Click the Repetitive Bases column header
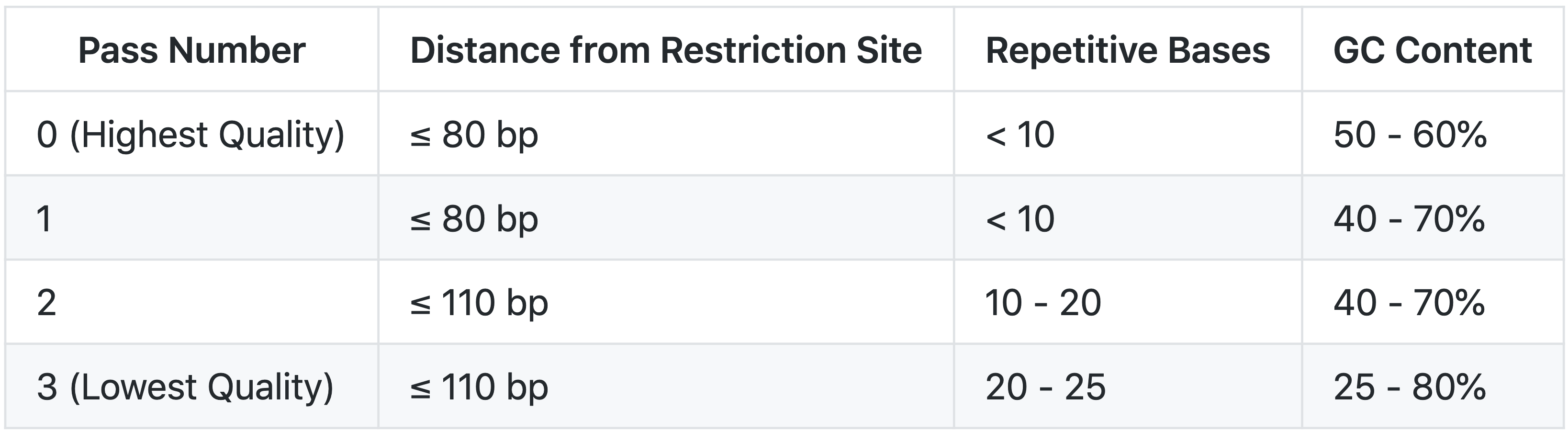The width and height of the screenshot is (1568, 432). coord(1128,50)
